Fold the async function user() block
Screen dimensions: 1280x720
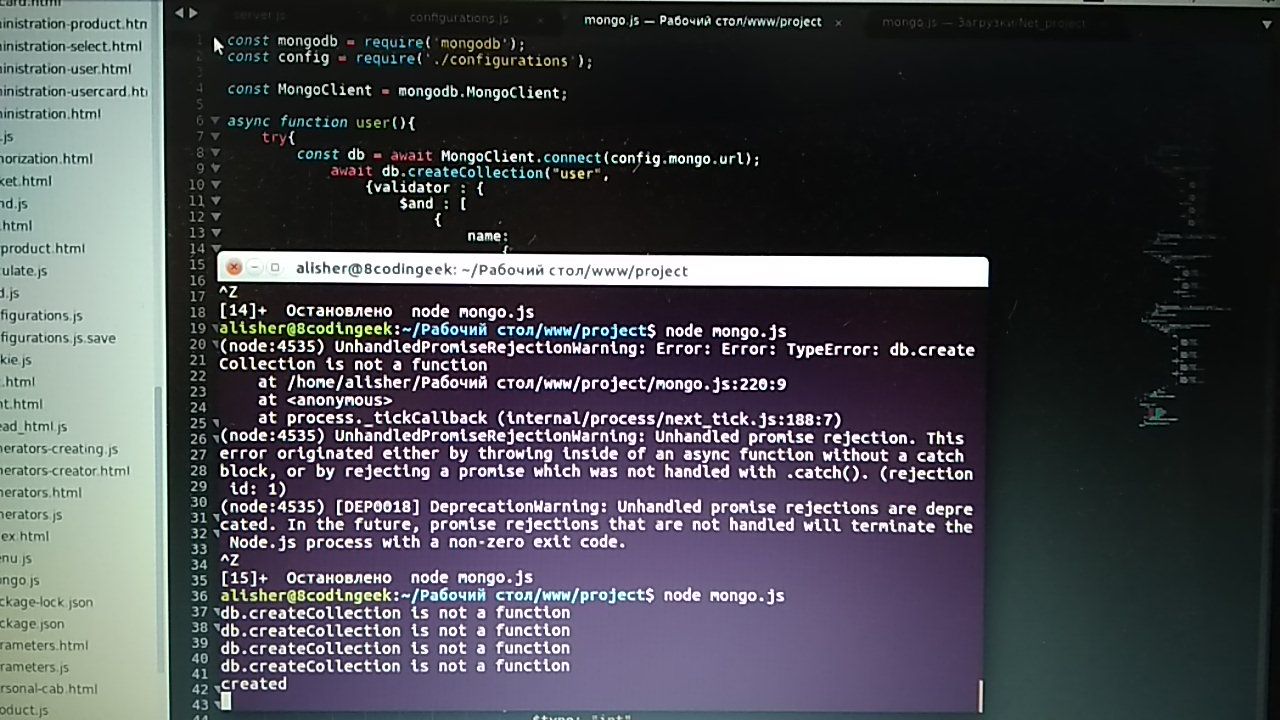[215, 120]
